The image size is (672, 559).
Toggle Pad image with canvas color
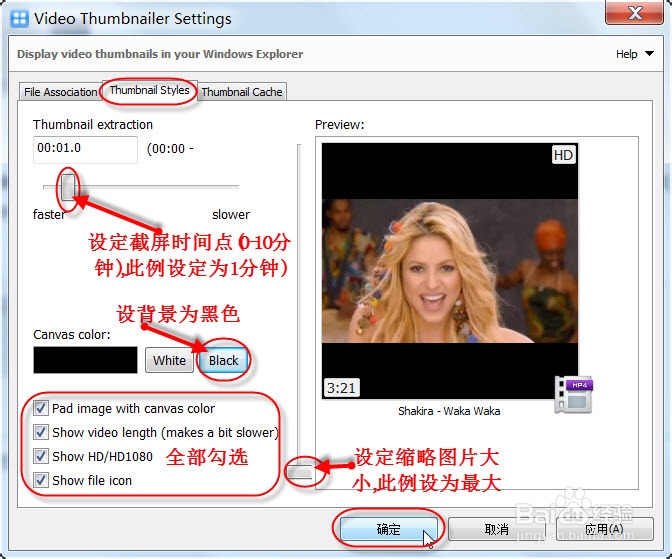point(41,408)
